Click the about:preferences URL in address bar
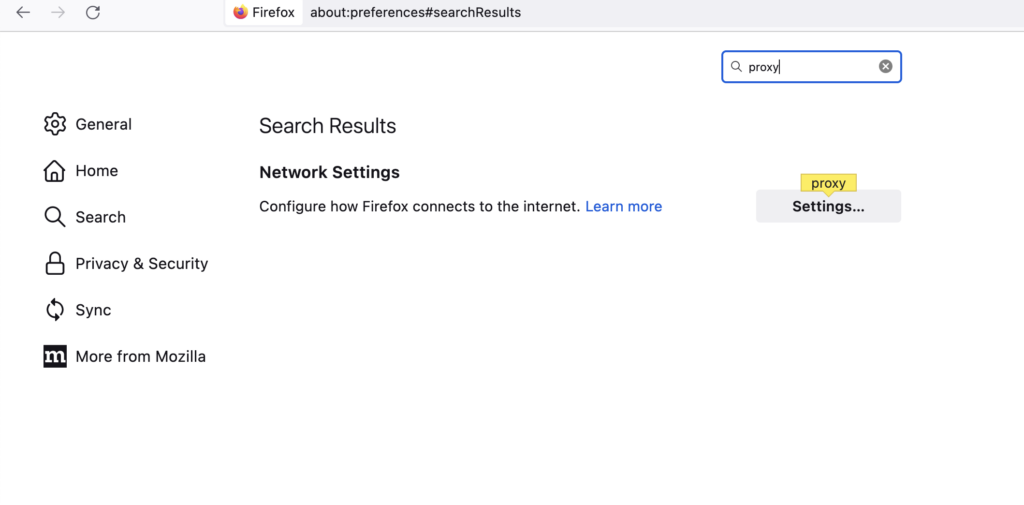Screen dimensions: 1024x505 [415, 12]
